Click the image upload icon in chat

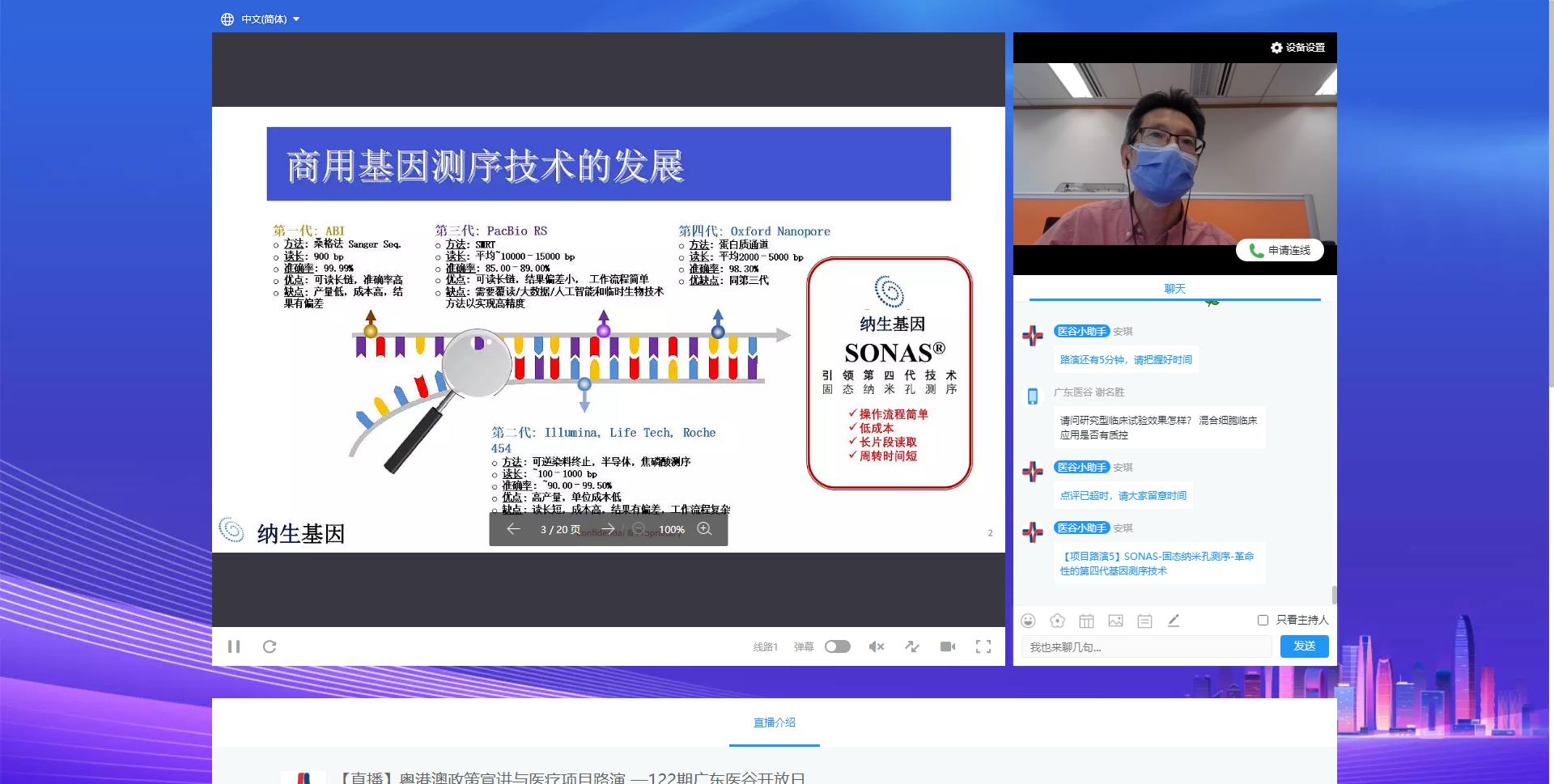tap(1115, 621)
